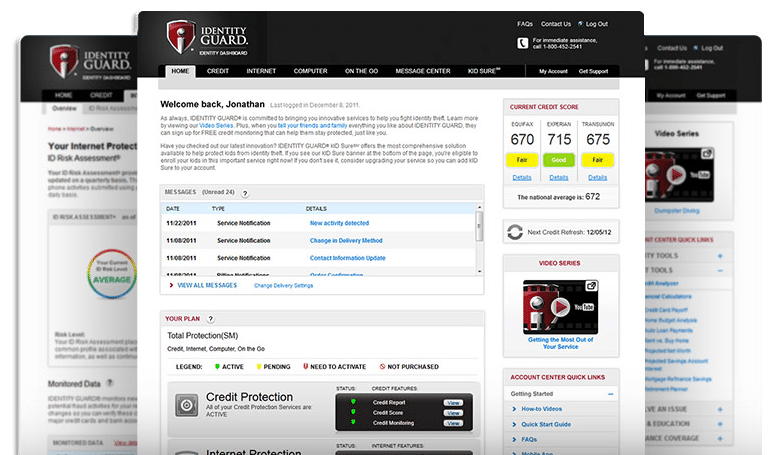Screen dimensions: 778x455
Task: Click the Identity Guard shield logo
Action: pyautogui.click(x=180, y=37)
